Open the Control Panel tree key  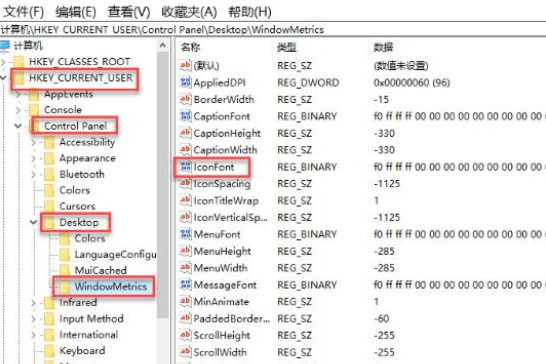click(x=75, y=126)
